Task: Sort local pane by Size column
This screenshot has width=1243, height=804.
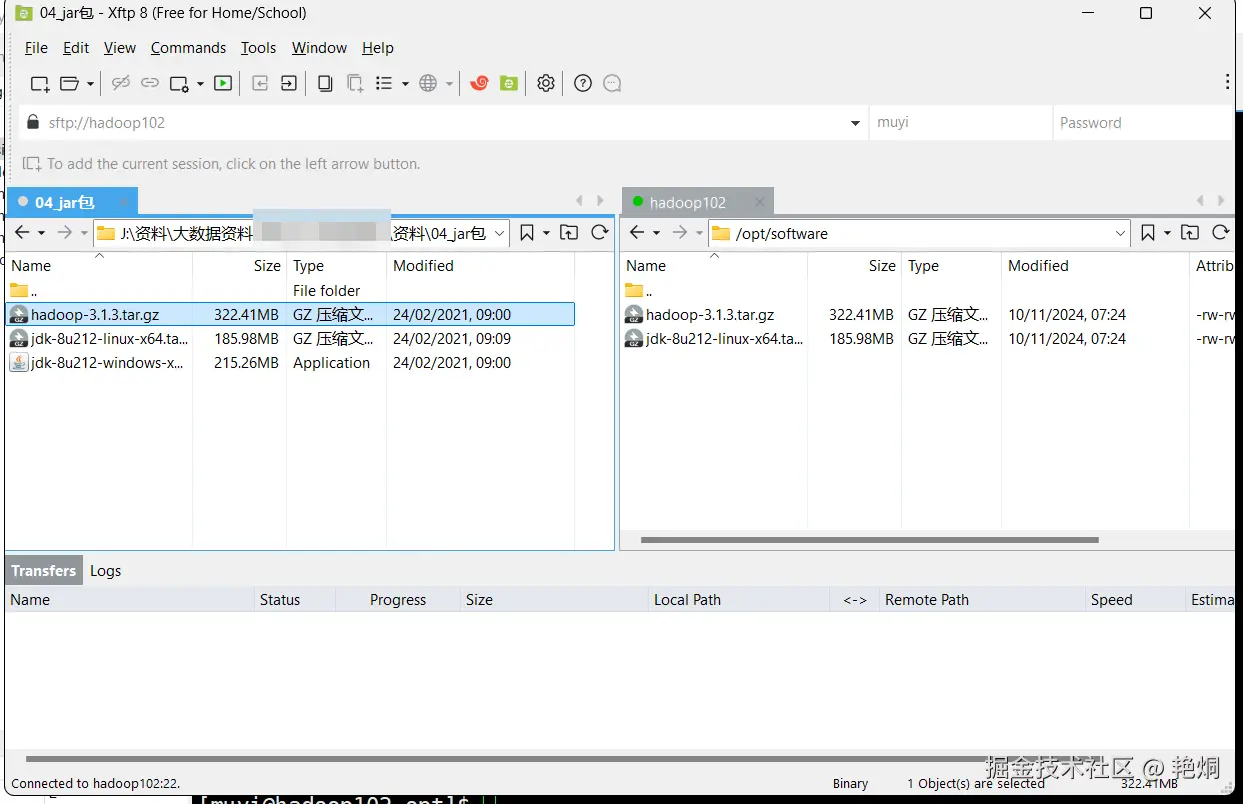Action: [x=240, y=266]
